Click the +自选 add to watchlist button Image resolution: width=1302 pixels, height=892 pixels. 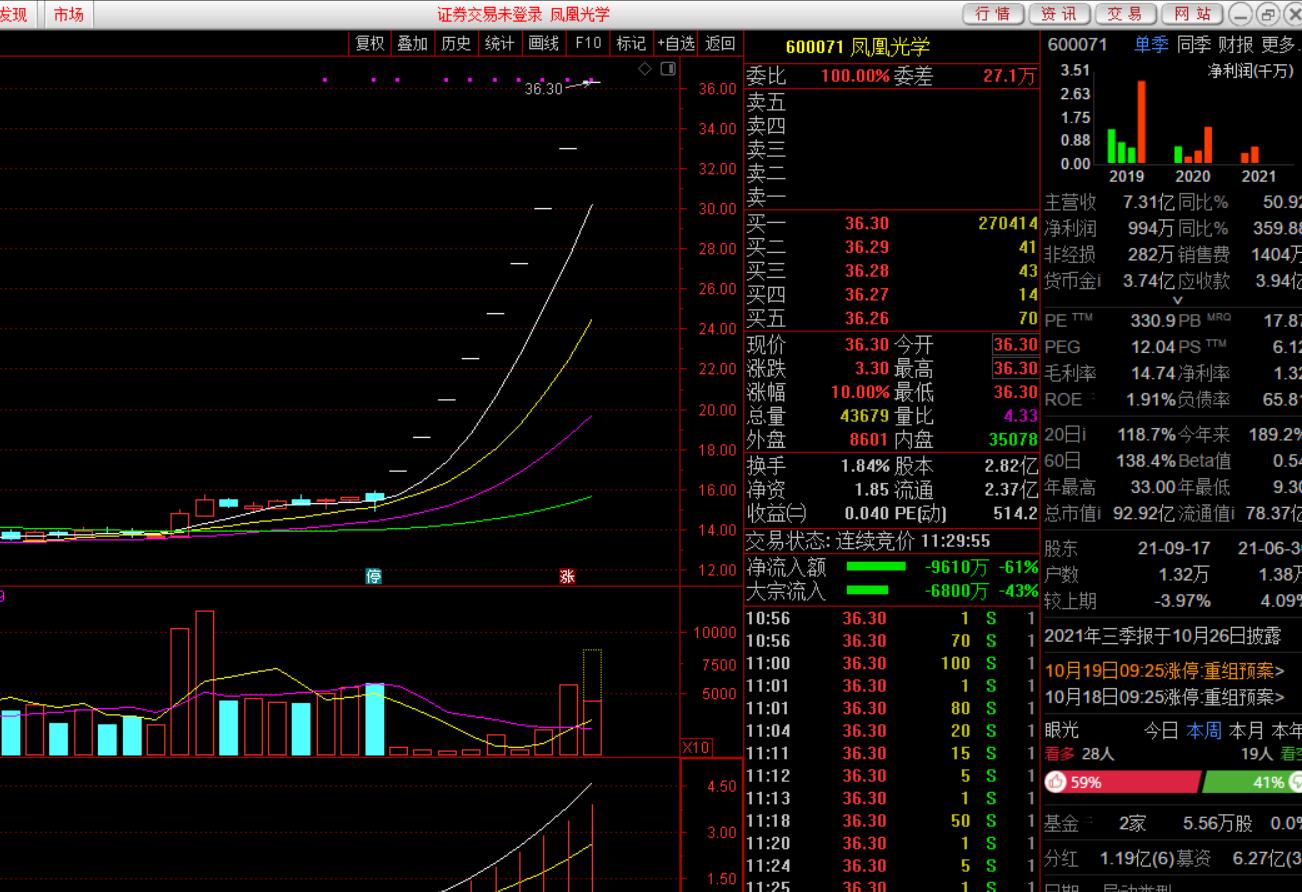tap(676, 43)
